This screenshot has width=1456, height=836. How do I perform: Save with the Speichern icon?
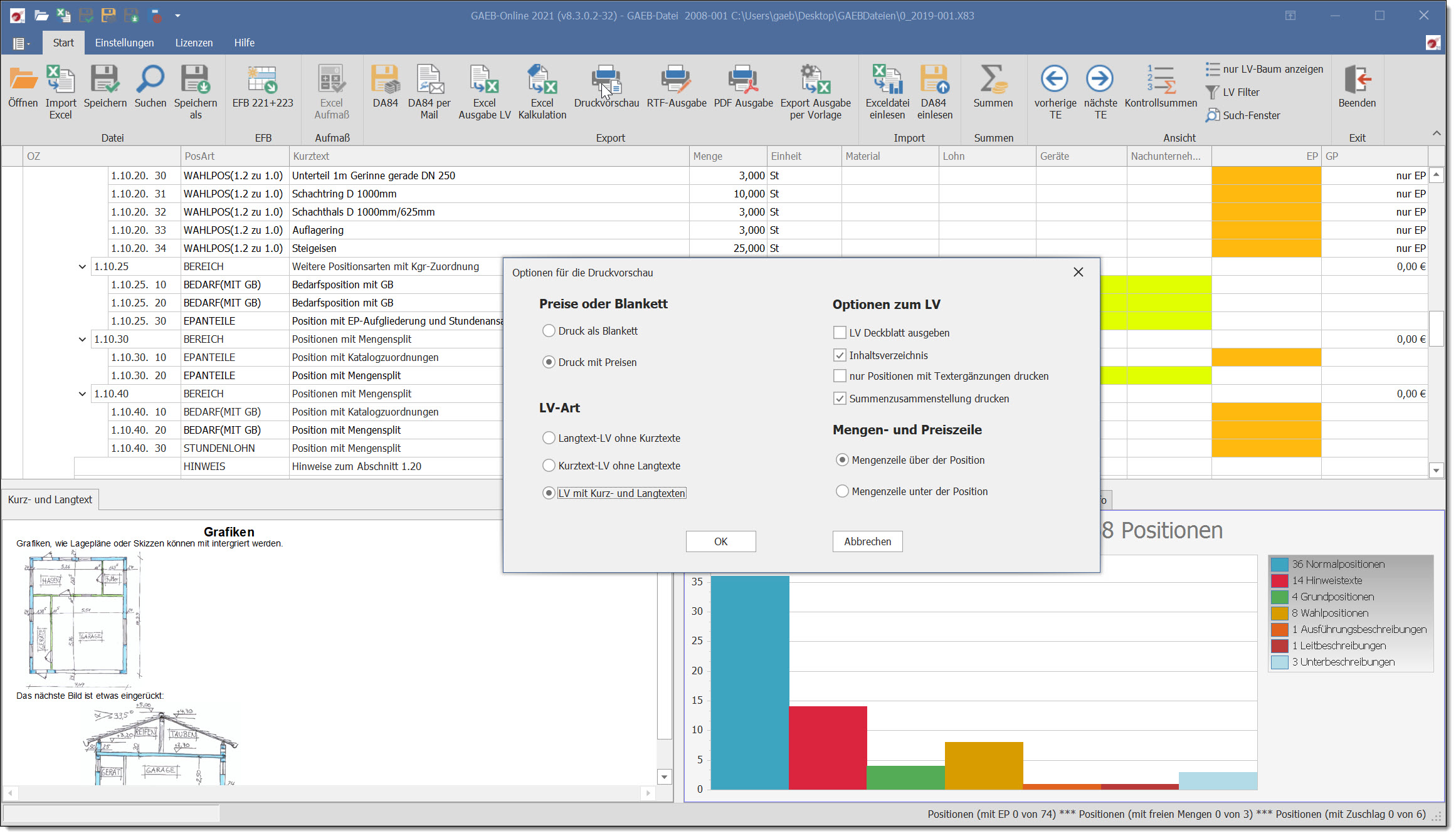[x=105, y=87]
